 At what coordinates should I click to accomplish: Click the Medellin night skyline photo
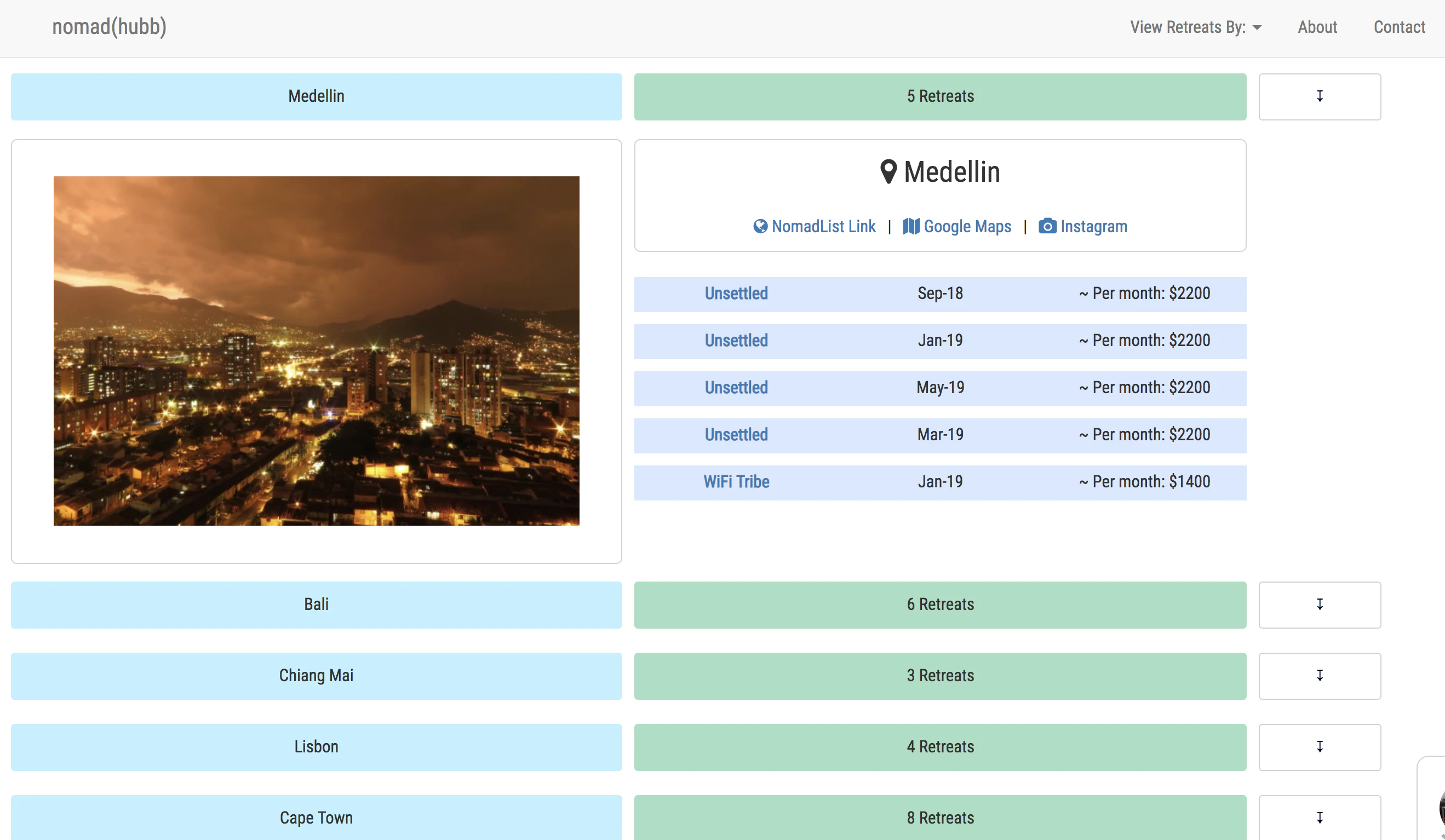316,350
